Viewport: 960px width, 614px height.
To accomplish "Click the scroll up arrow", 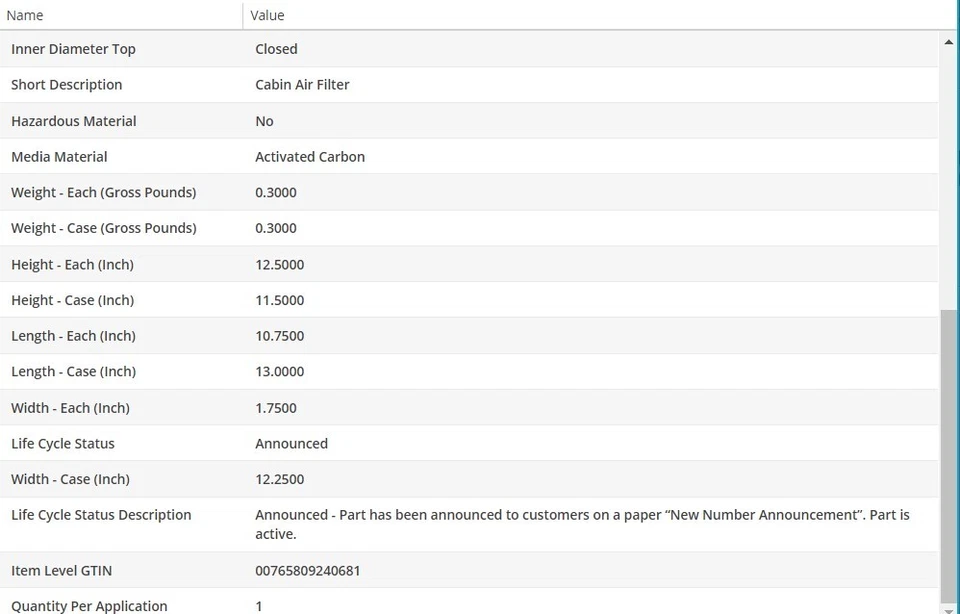I will [948, 42].
